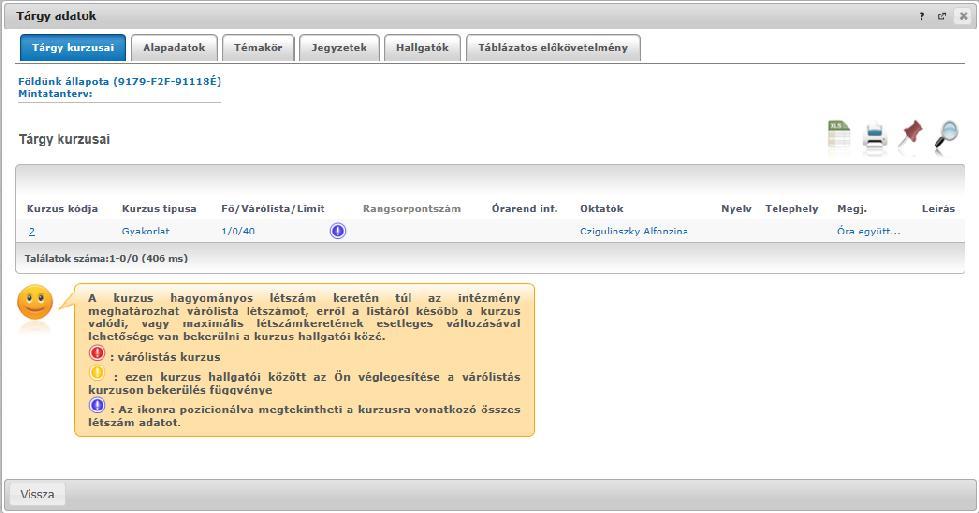Click yellow exclamation legend icon
The height and width of the screenshot is (513, 979).
pos(97,373)
